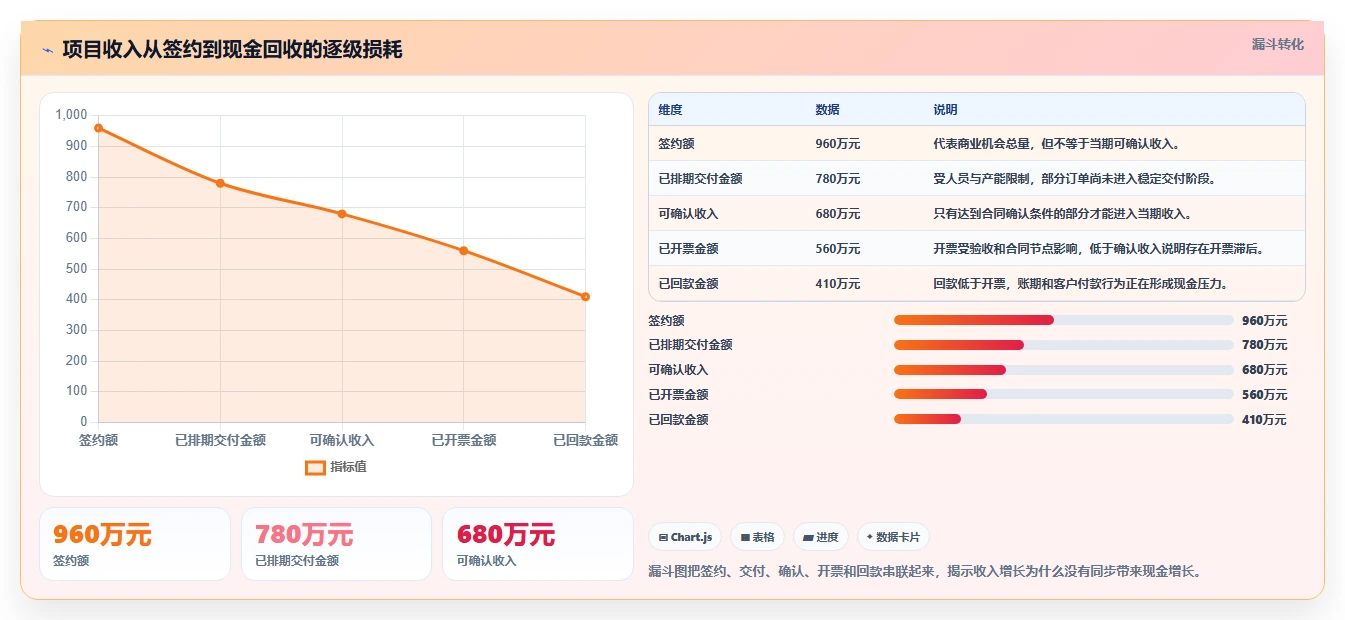
Task: Click the 已开票金额 x-axis label under the chart
Action: click(464, 440)
